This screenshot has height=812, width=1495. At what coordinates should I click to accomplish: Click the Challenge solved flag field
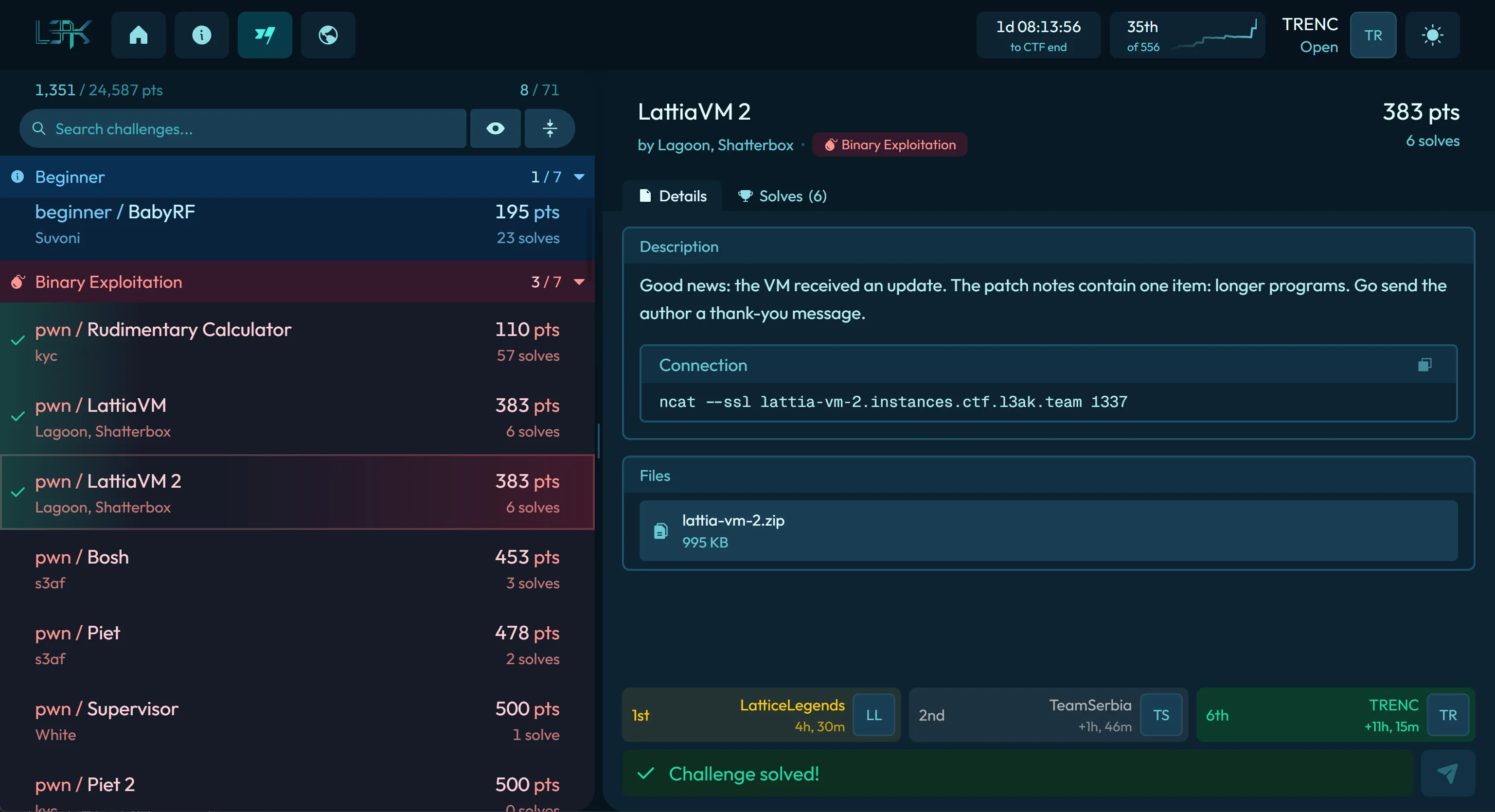[x=1017, y=773]
